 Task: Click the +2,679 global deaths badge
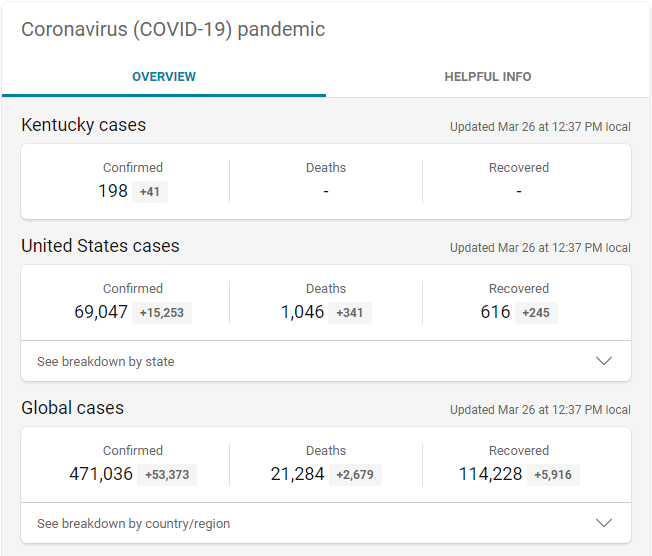coord(355,475)
